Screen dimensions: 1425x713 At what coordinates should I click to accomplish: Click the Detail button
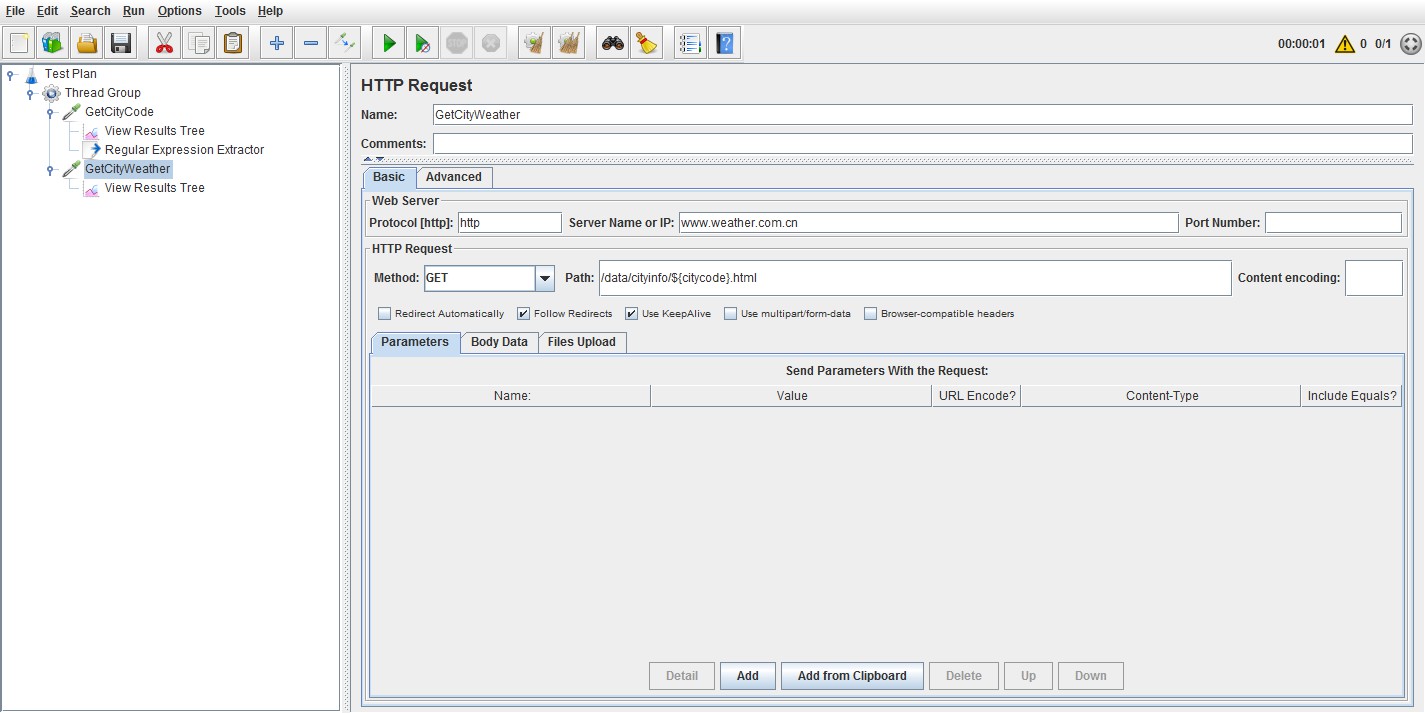click(682, 676)
